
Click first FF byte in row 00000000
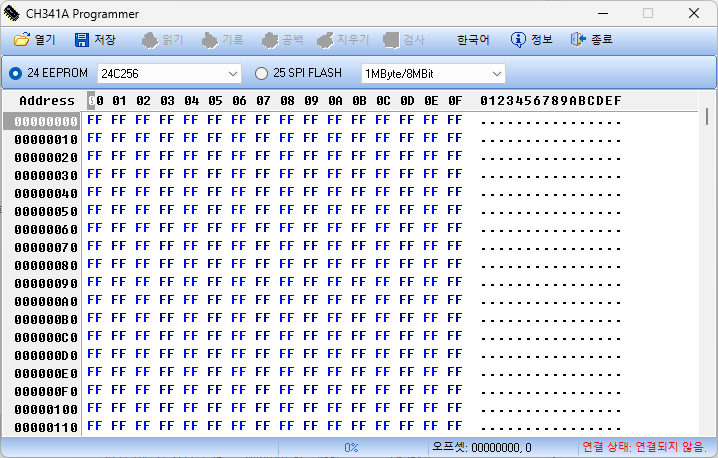pos(95,120)
